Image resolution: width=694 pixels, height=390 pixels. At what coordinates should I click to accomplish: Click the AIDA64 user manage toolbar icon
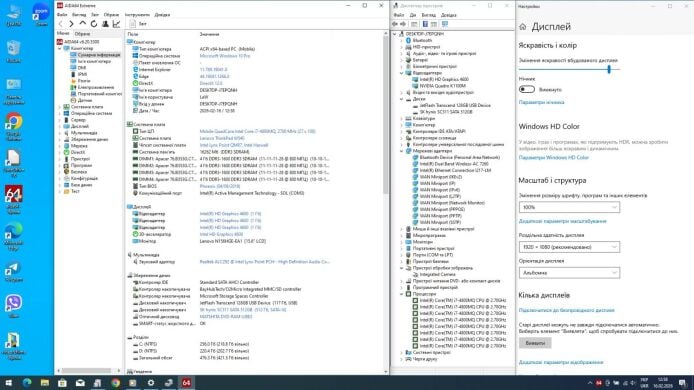pyautogui.click(x=105, y=24)
